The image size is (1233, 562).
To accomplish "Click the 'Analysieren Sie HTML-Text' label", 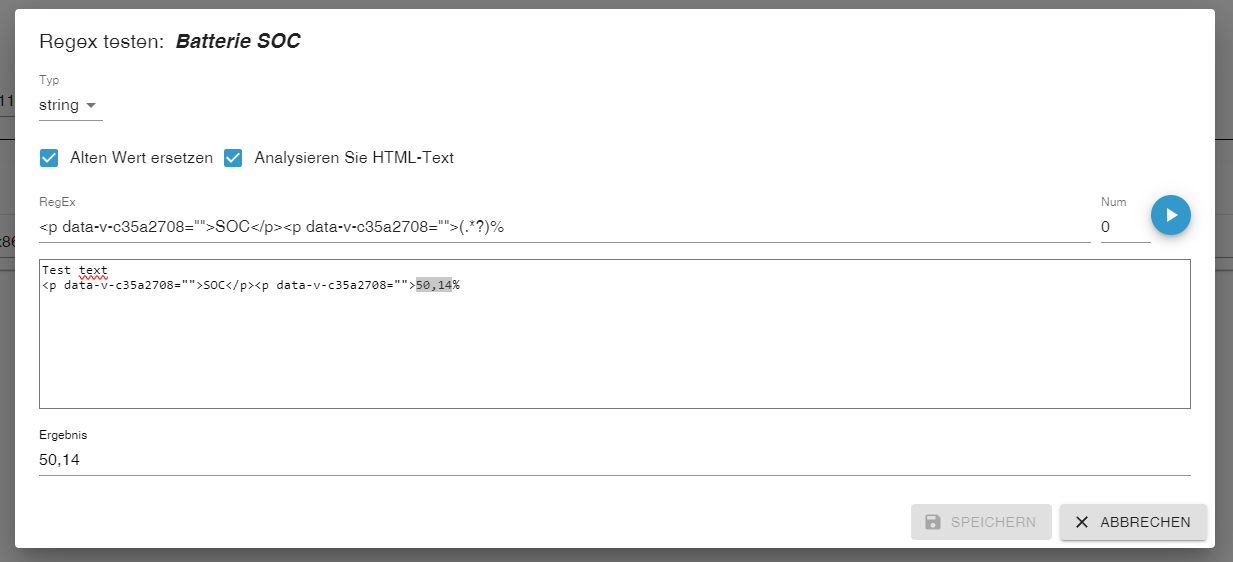I will point(354,158).
